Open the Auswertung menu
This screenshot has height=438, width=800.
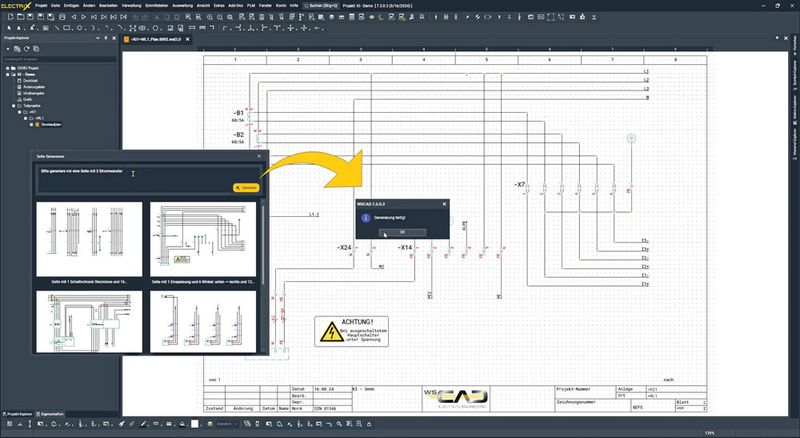(x=183, y=6)
